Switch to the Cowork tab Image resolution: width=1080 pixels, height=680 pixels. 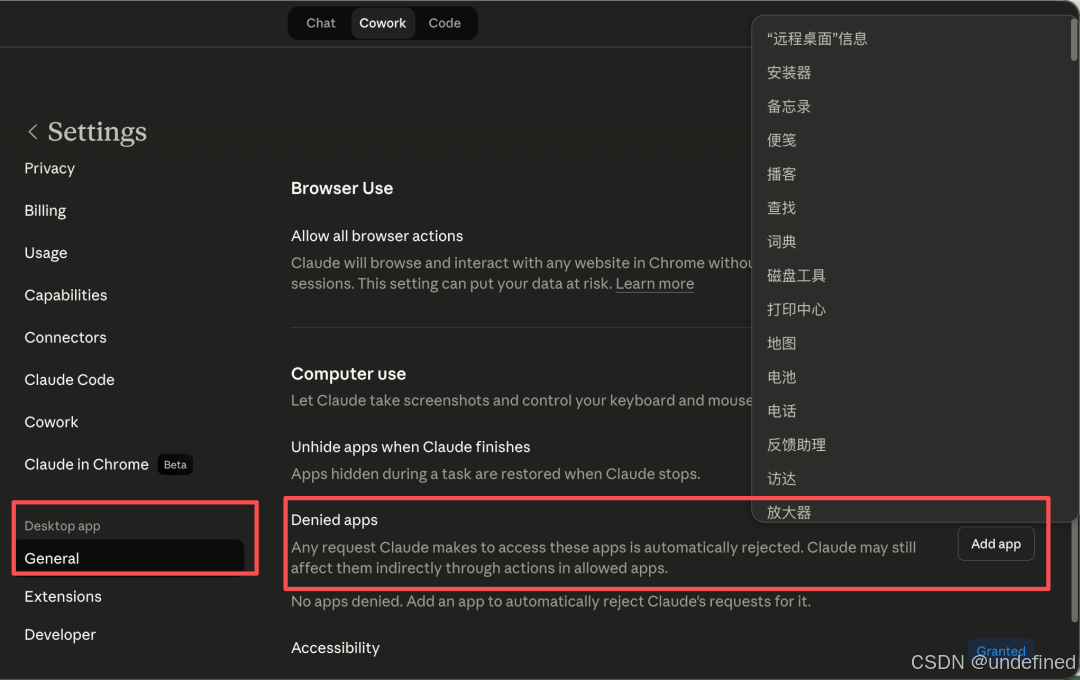[382, 23]
